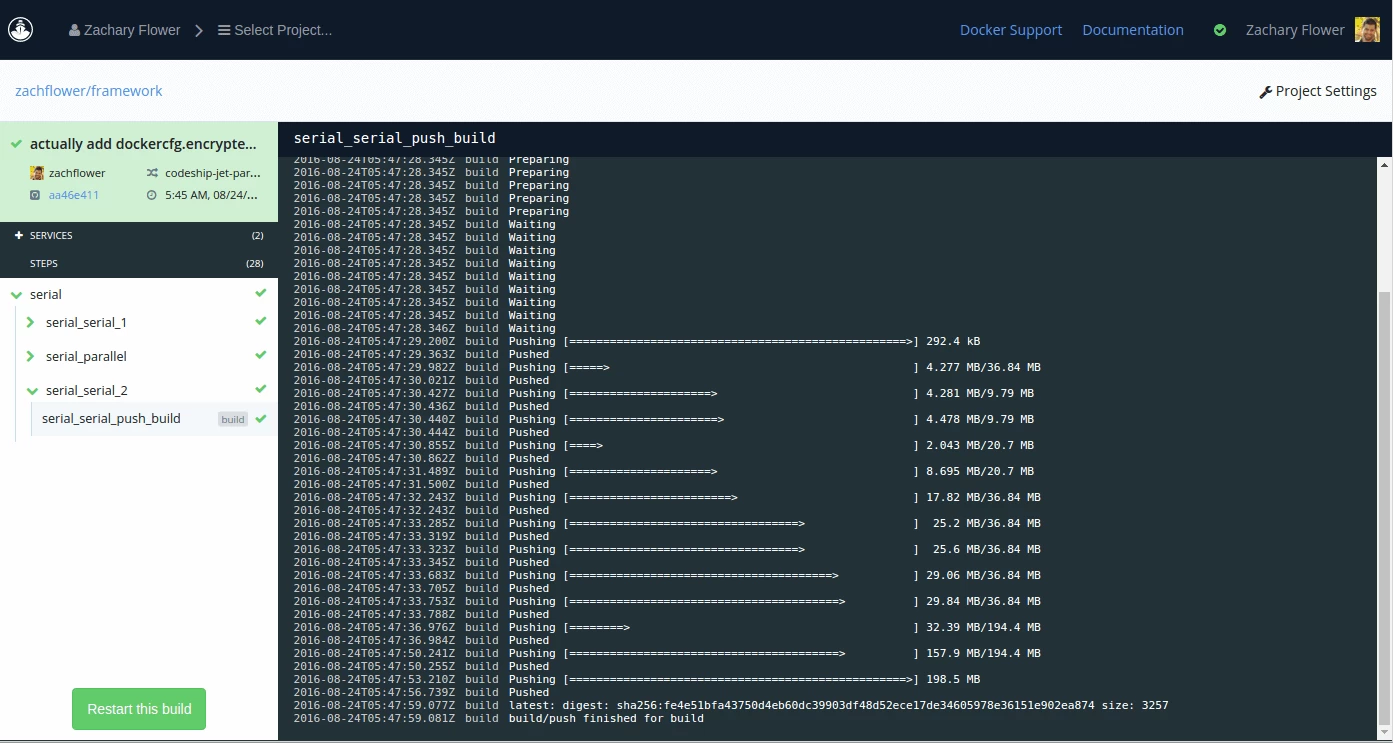The image size is (1393, 743).
Task: Click the serial_serial_2 status check
Action: pos(261,389)
